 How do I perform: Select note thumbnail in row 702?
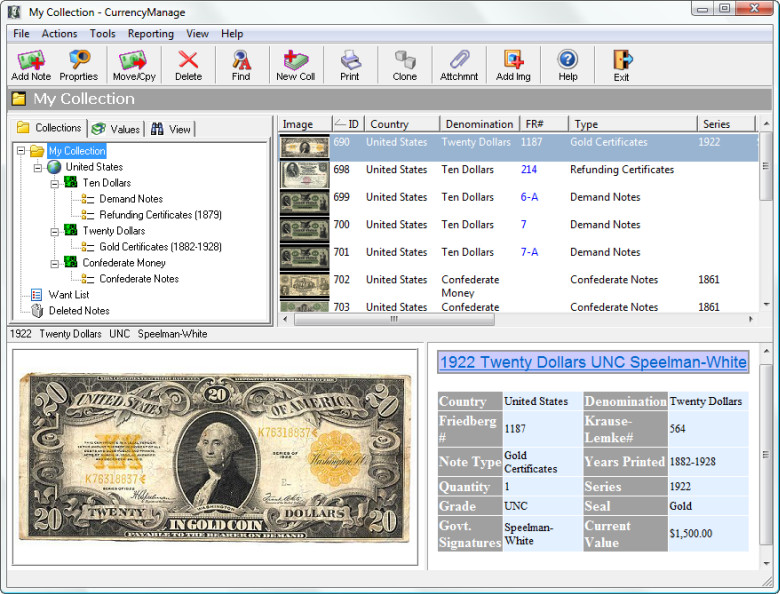pos(304,285)
